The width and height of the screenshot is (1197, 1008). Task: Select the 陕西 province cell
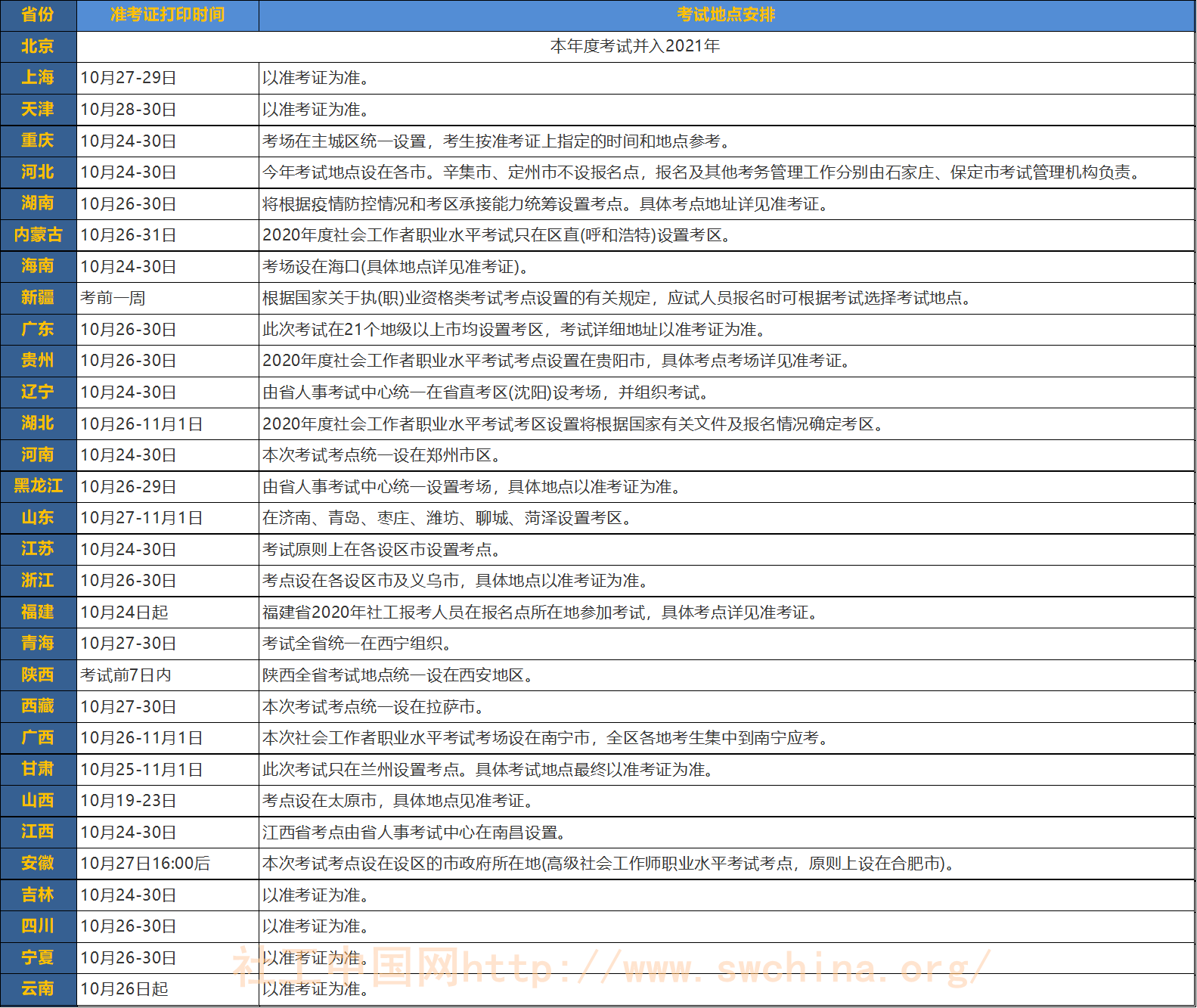point(38,675)
